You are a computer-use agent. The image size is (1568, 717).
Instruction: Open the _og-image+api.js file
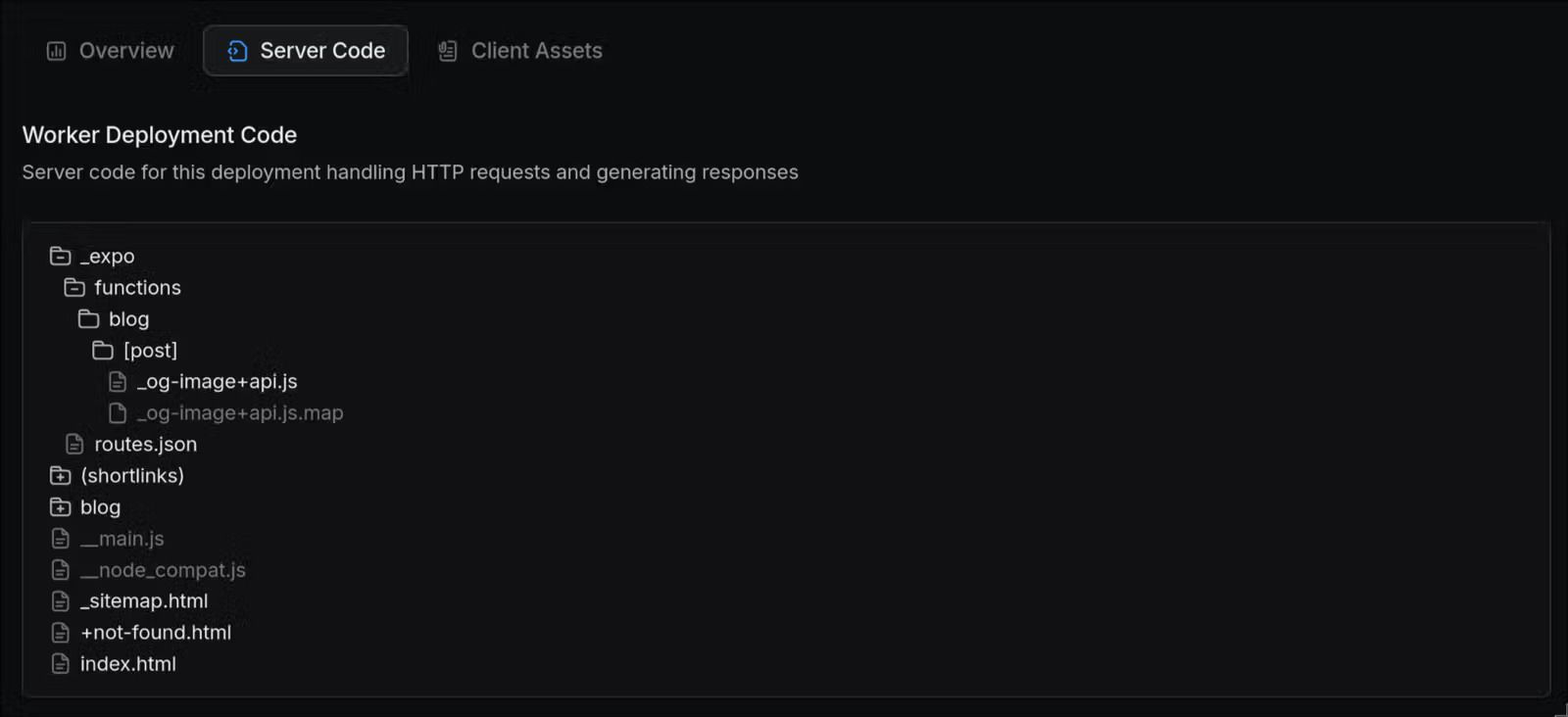click(217, 382)
